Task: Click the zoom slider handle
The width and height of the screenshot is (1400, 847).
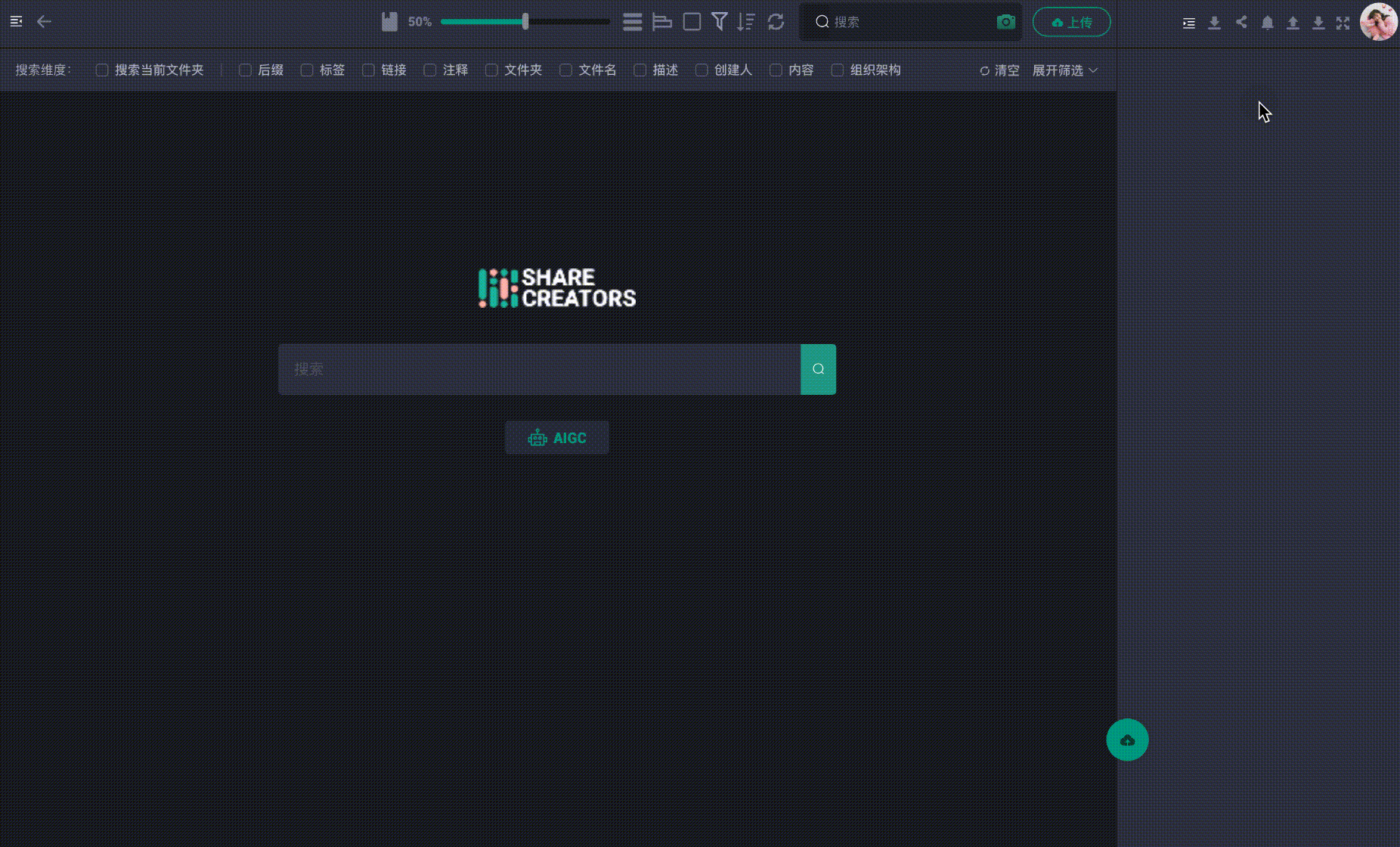Action: 525,21
